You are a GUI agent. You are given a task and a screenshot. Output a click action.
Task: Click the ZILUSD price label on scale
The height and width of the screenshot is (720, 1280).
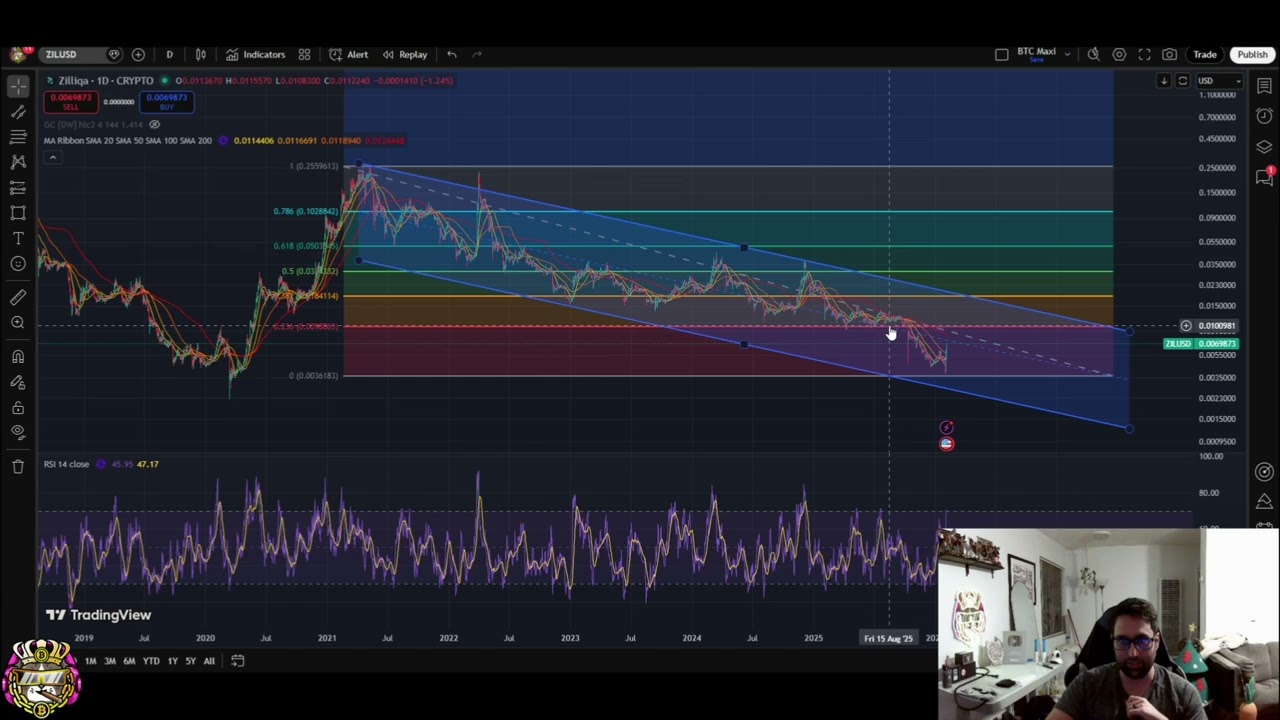(1201, 344)
